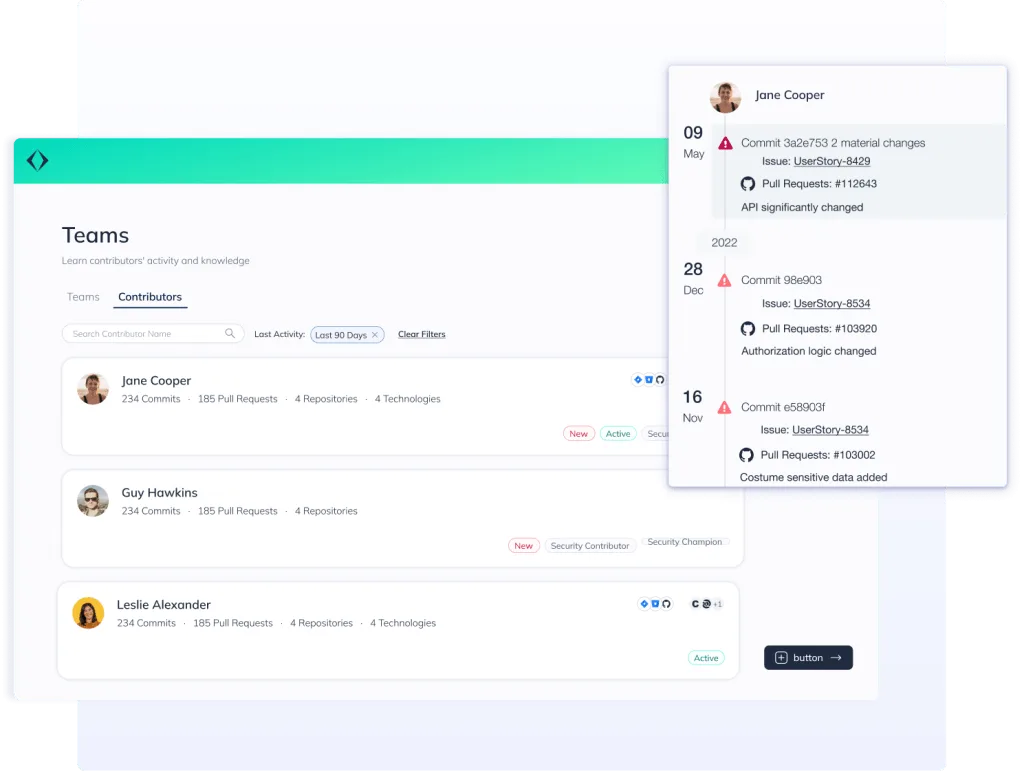Click the search magnifier in contributor search
The width and height of the screenshot is (1024, 771).
click(230, 332)
